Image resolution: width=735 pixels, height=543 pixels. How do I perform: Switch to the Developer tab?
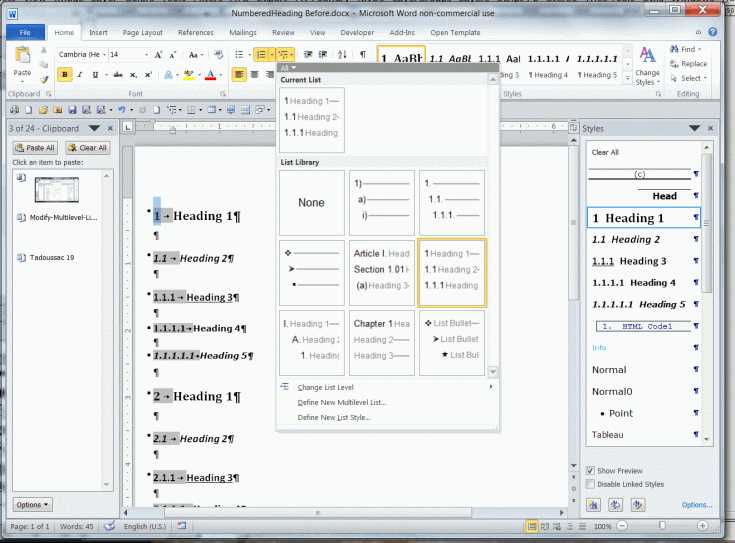coord(357,32)
